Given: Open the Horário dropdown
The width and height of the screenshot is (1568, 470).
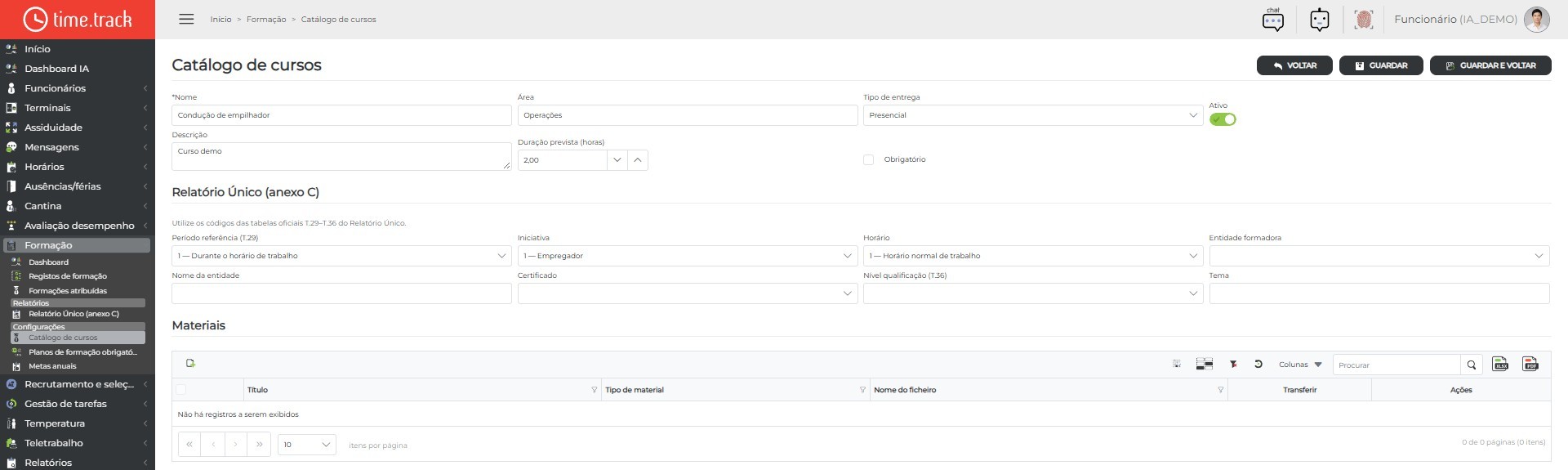Looking at the screenshot, I should 1033,256.
